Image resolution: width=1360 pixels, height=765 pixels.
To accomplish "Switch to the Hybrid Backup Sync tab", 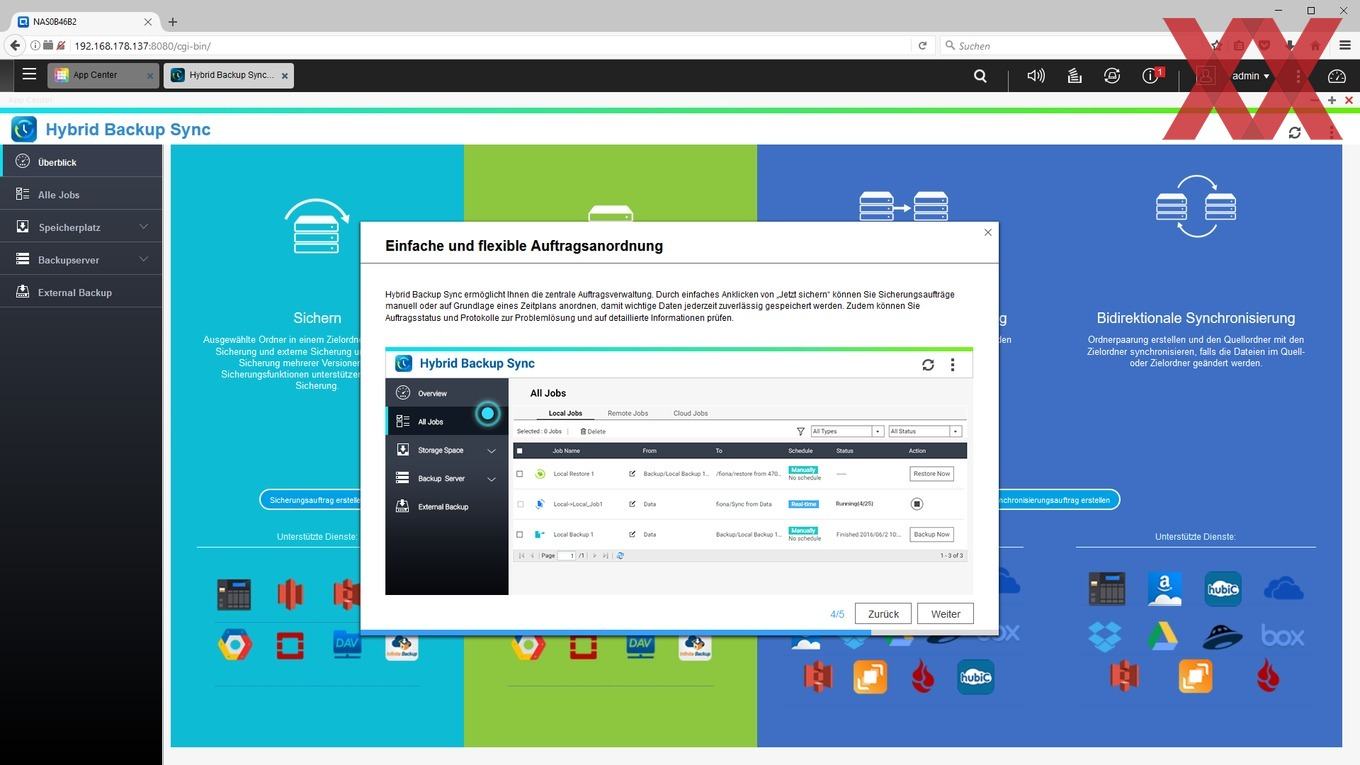I will tap(230, 75).
